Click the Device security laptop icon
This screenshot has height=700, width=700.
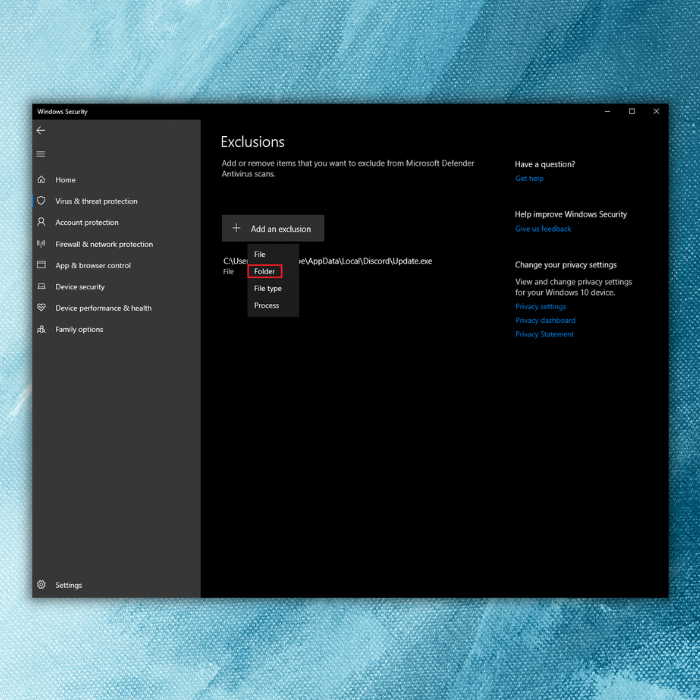coord(42,286)
